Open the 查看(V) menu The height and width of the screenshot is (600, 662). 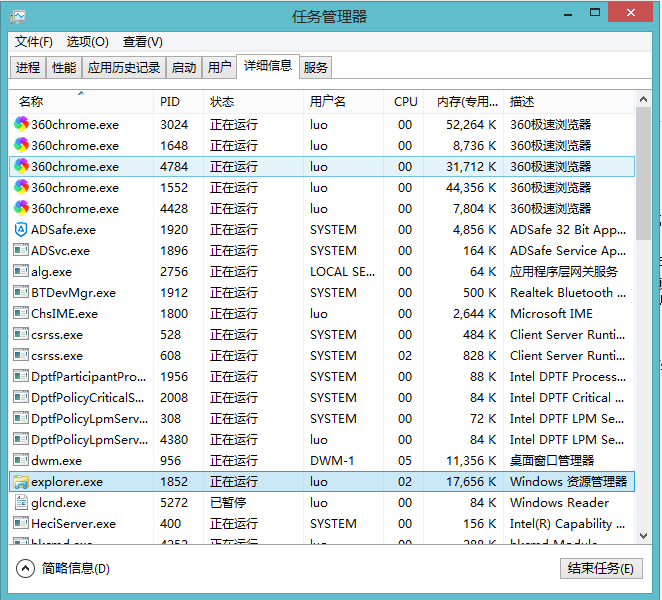(x=143, y=42)
